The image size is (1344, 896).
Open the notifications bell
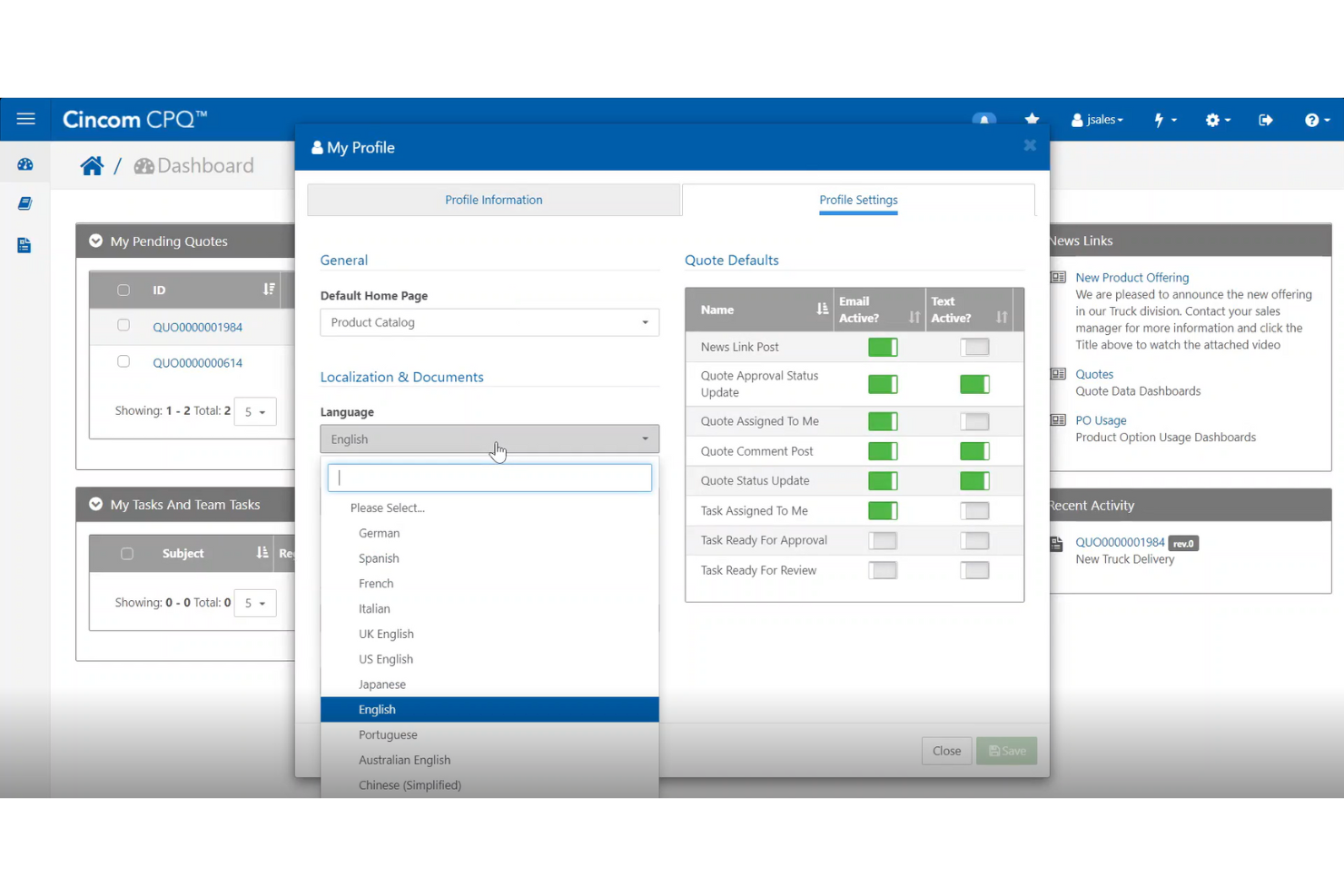click(x=984, y=119)
